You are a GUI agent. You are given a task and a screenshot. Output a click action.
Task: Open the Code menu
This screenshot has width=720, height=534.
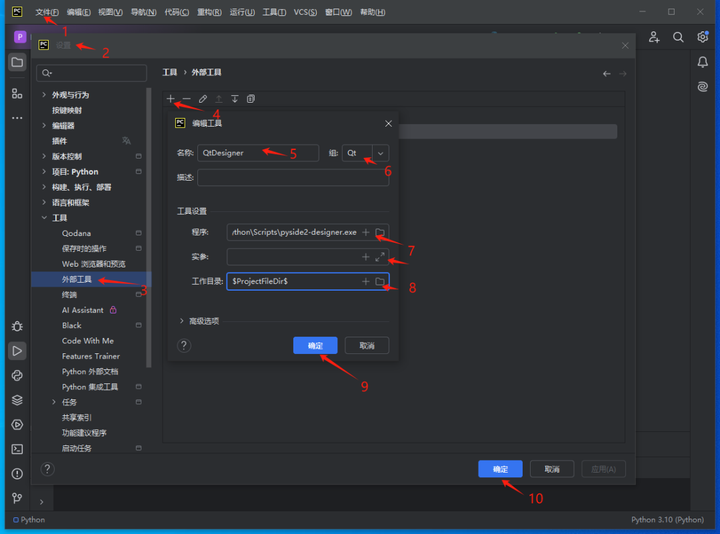[177, 12]
